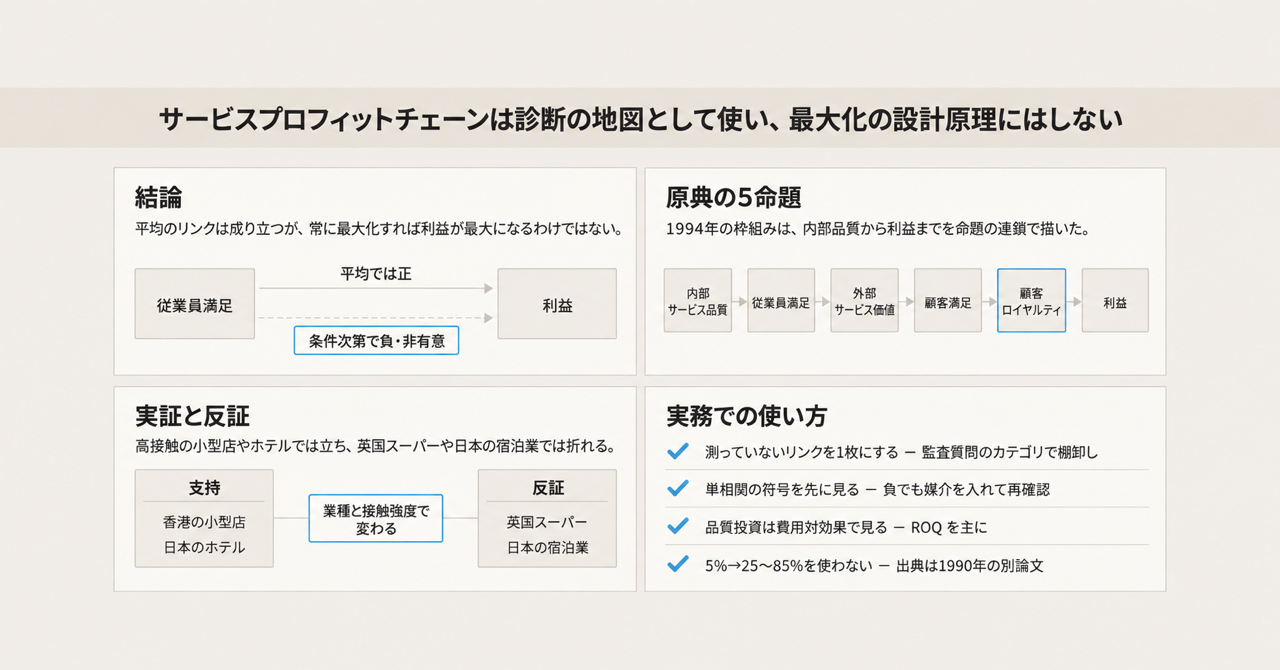Image resolution: width=1280 pixels, height=670 pixels.
Task: Select the 利益 box in 結論 panel
Action: pyautogui.click(x=557, y=306)
